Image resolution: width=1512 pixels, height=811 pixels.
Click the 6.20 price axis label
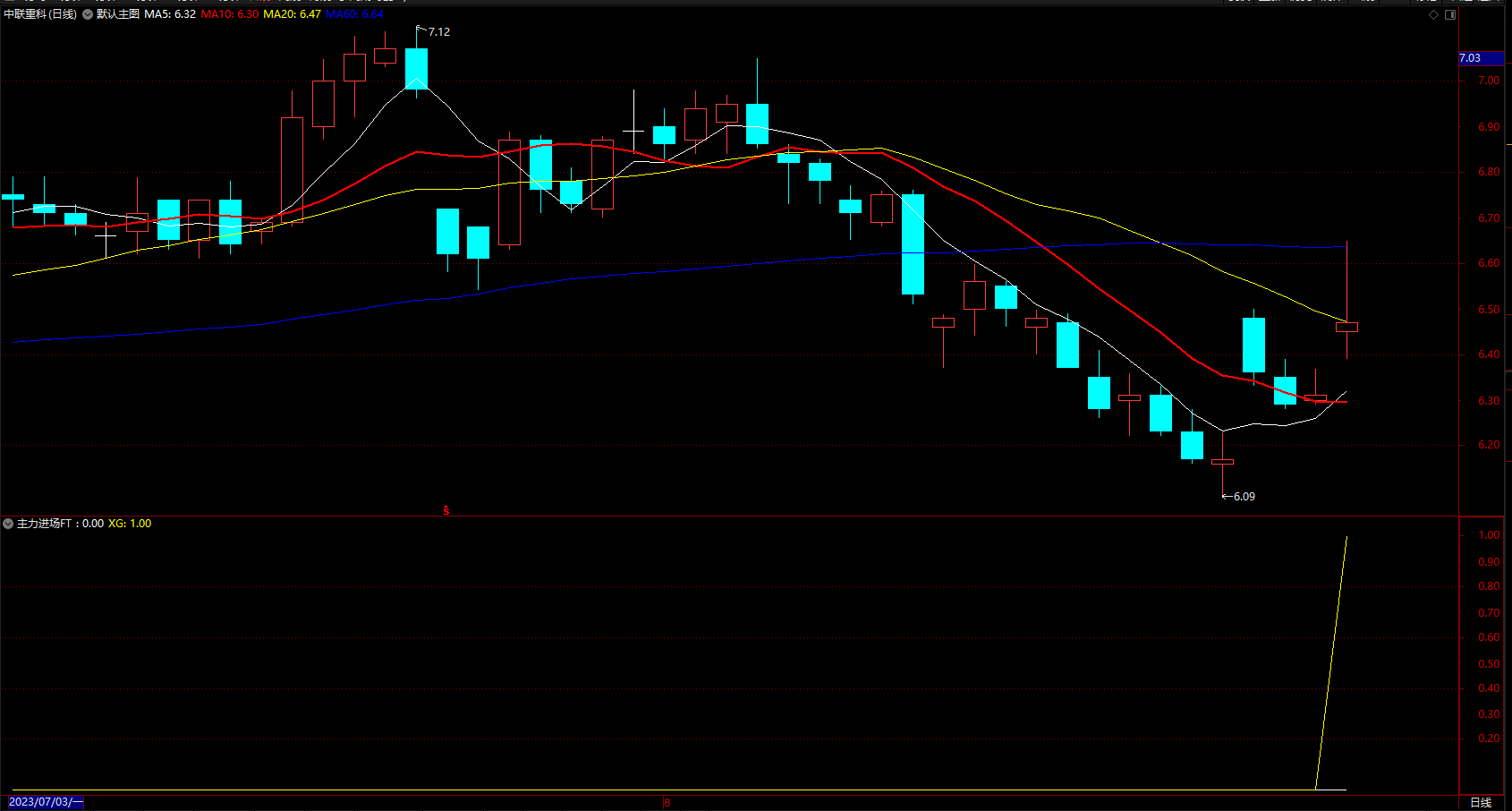[1489, 445]
